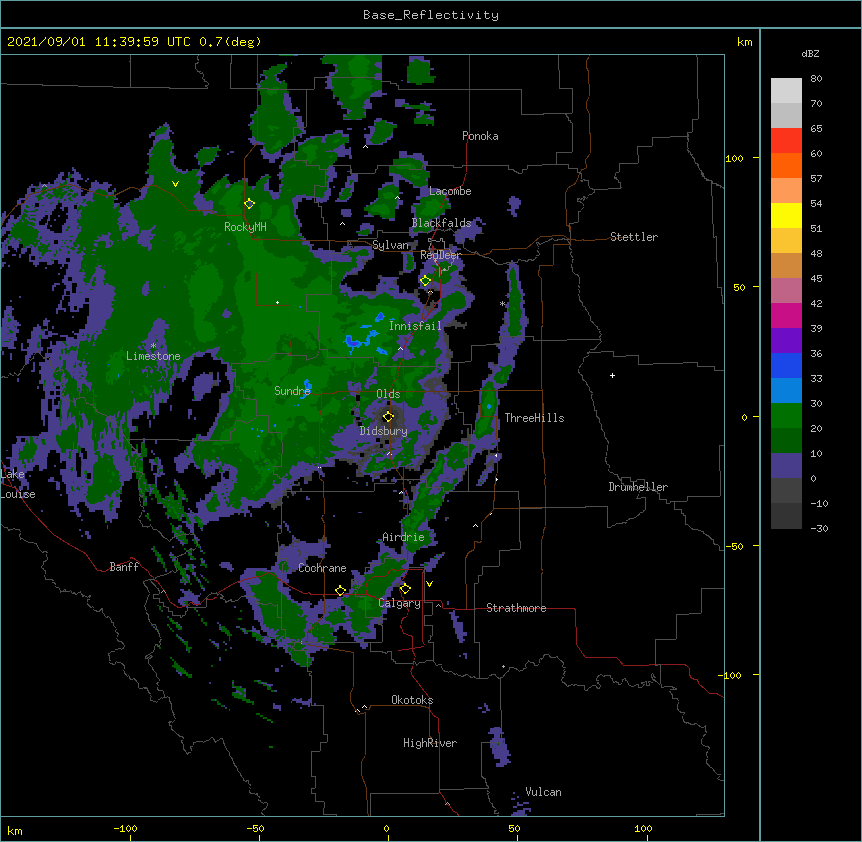This screenshot has width=862, height=842.
Task: Click the Sundre town label
Action: [x=292, y=391]
